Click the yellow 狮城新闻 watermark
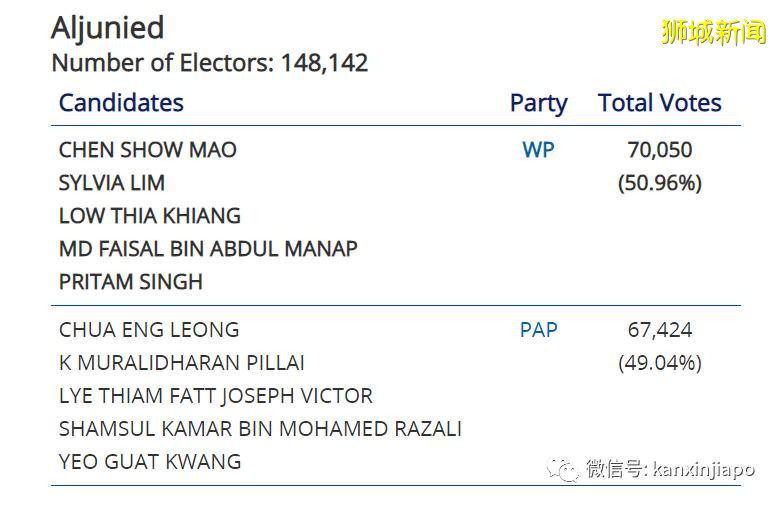781x505 pixels. (713, 32)
